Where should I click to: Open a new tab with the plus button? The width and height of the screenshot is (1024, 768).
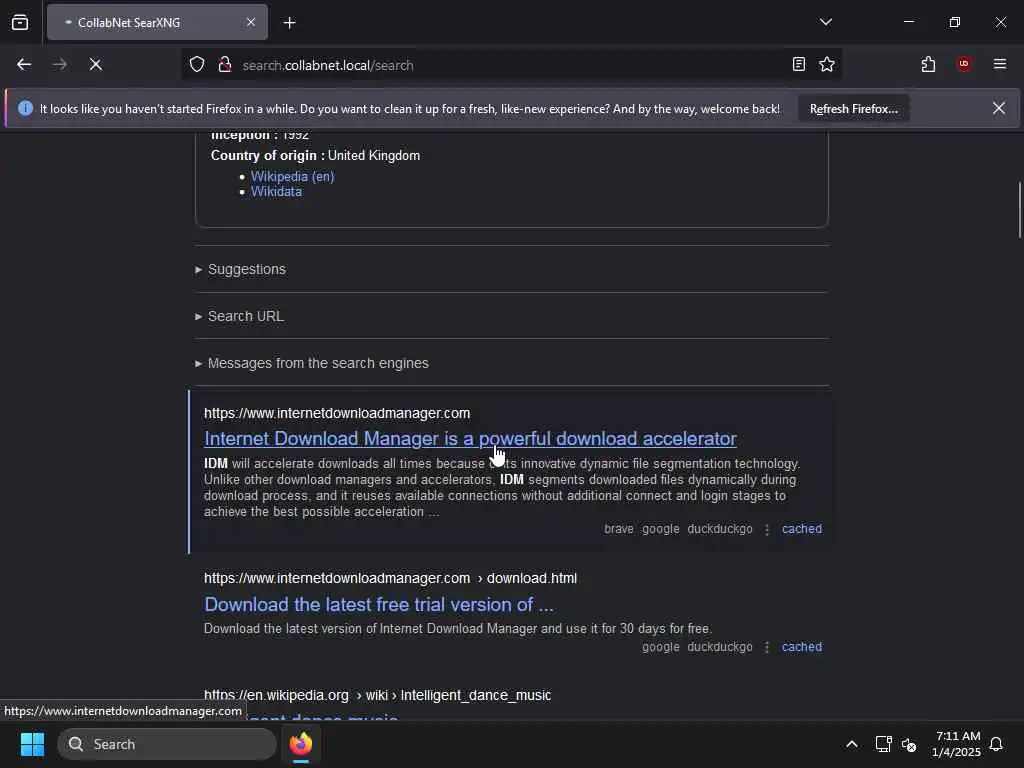[289, 23]
